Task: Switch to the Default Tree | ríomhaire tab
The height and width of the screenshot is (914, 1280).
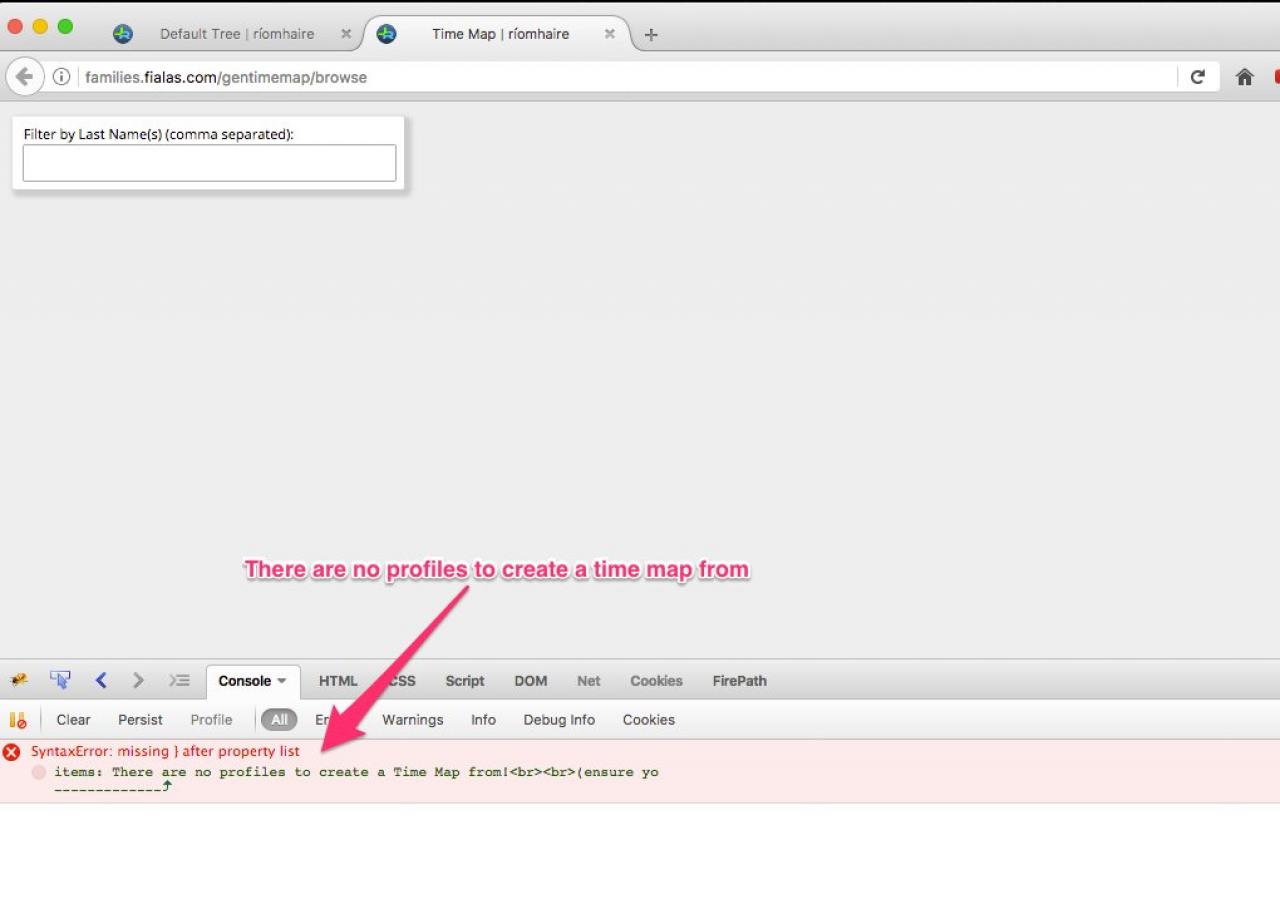Action: pos(237,34)
